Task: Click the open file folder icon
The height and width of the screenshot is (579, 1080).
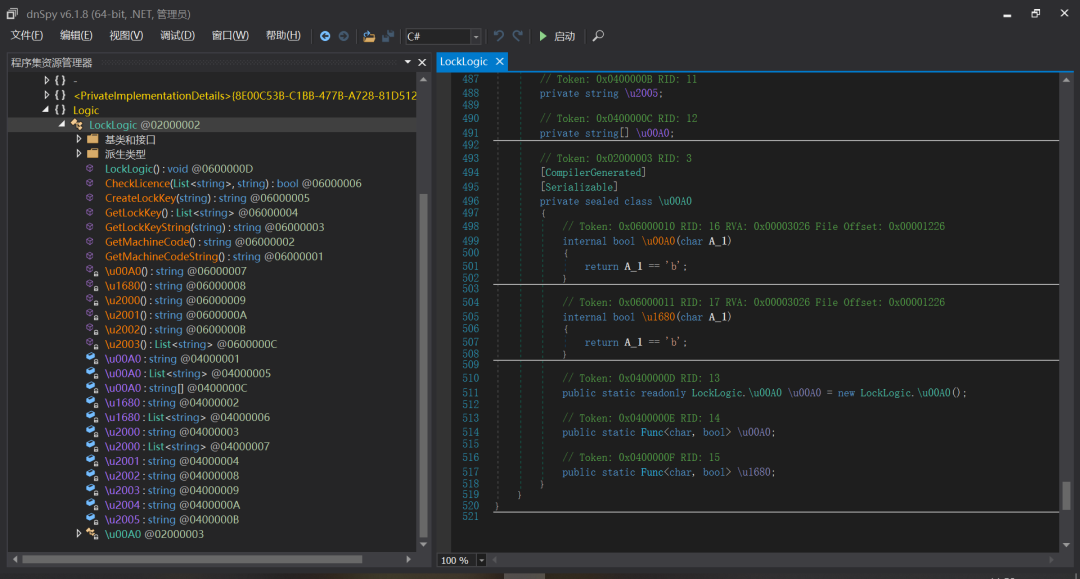Action: (x=369, y=36)
